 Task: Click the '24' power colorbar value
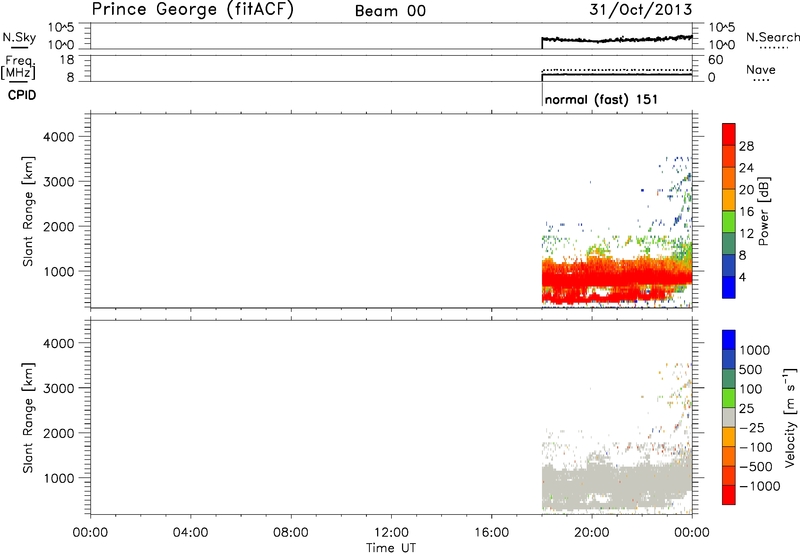[x=746, y=168]
